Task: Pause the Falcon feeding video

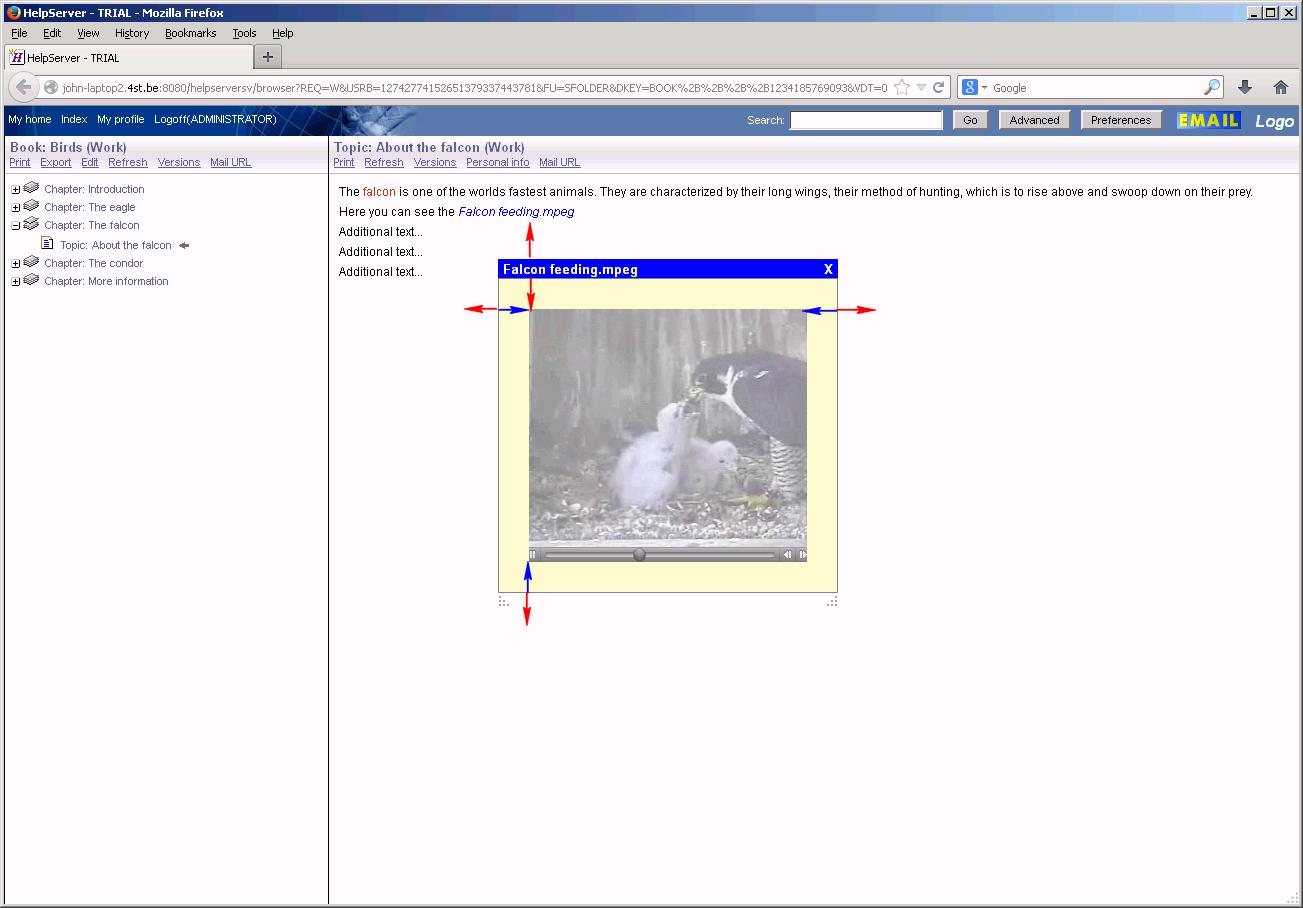Action: tap(533, 555)
